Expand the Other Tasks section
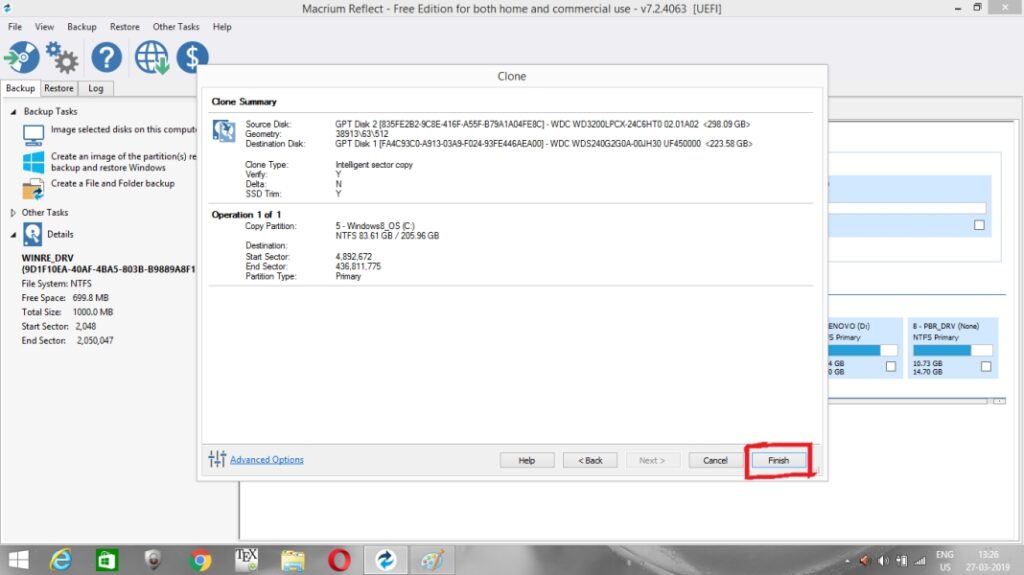1024x575 pixels. coord(13,213)
